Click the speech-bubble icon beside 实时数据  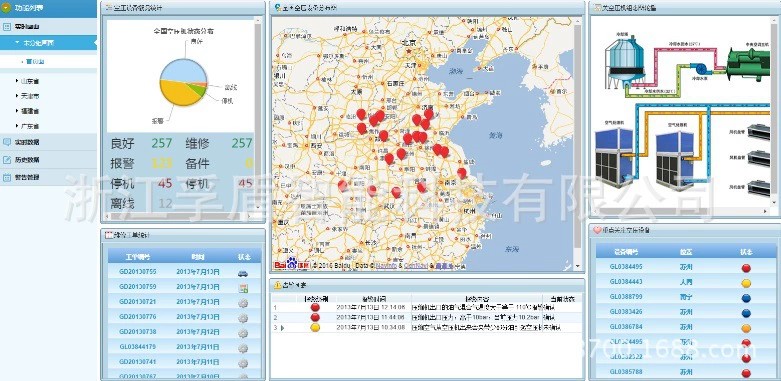click(6, 142)
